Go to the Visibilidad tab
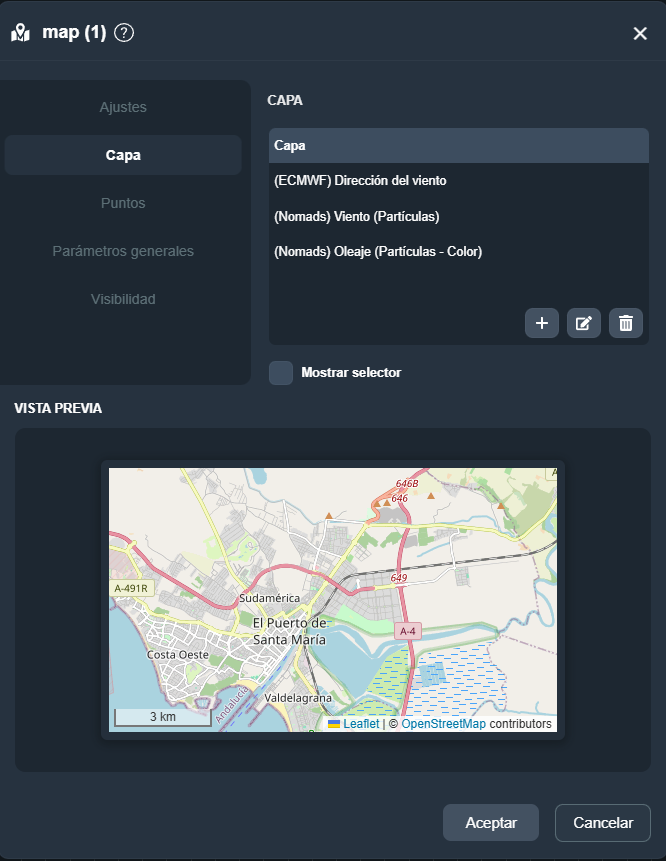 pos(123,299)
